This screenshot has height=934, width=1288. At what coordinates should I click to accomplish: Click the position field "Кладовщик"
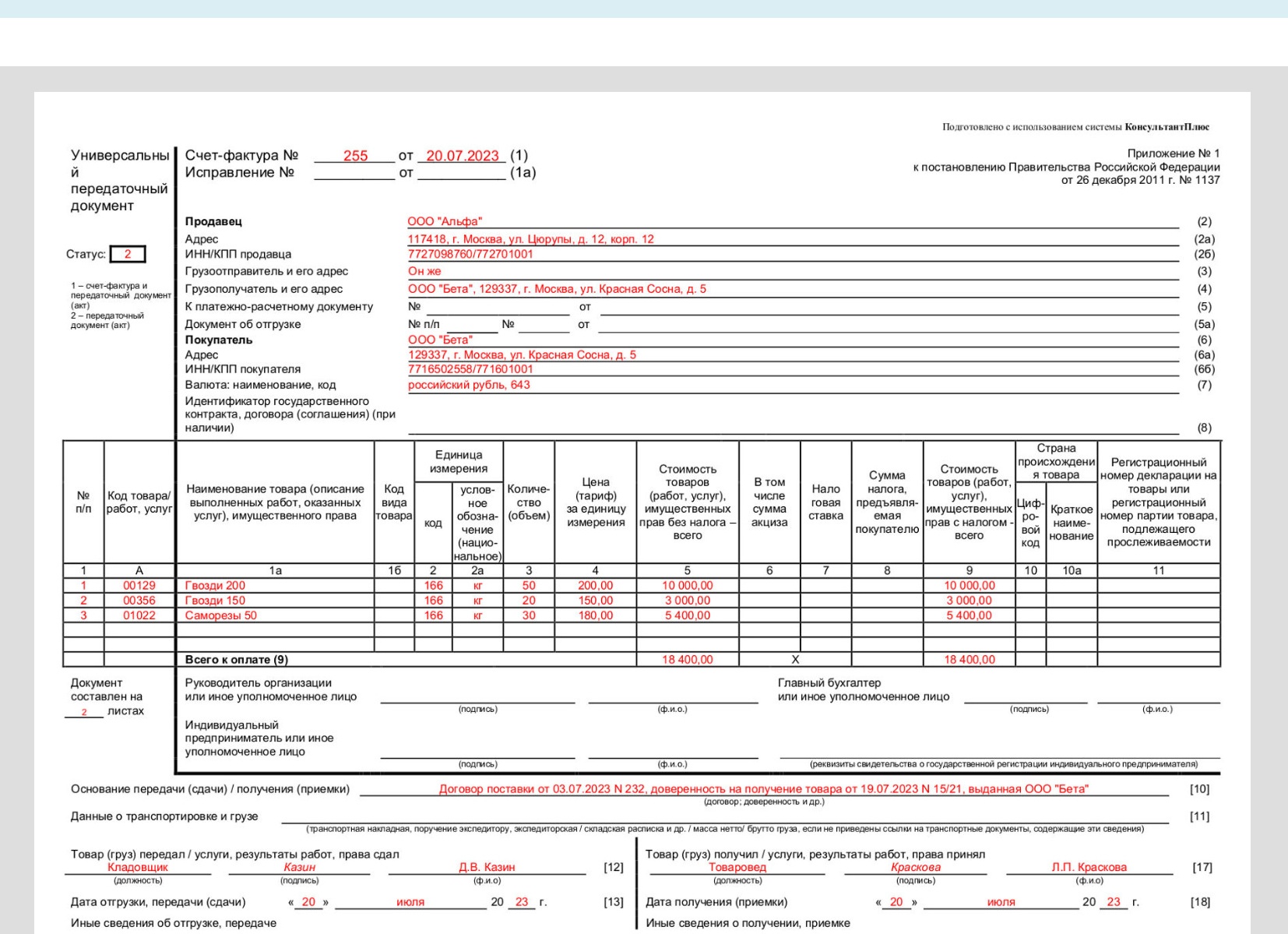[138, 867]
